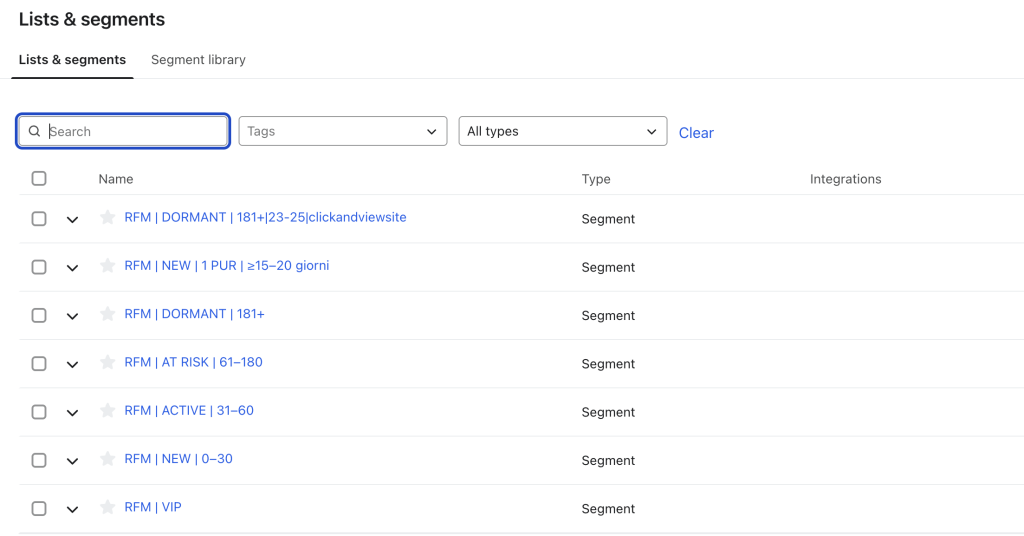Check the RFM | DORMANT | 181+|23-25|clickandviewsite row
This screenshot has height=536, width=1024.
click(39, 219)
